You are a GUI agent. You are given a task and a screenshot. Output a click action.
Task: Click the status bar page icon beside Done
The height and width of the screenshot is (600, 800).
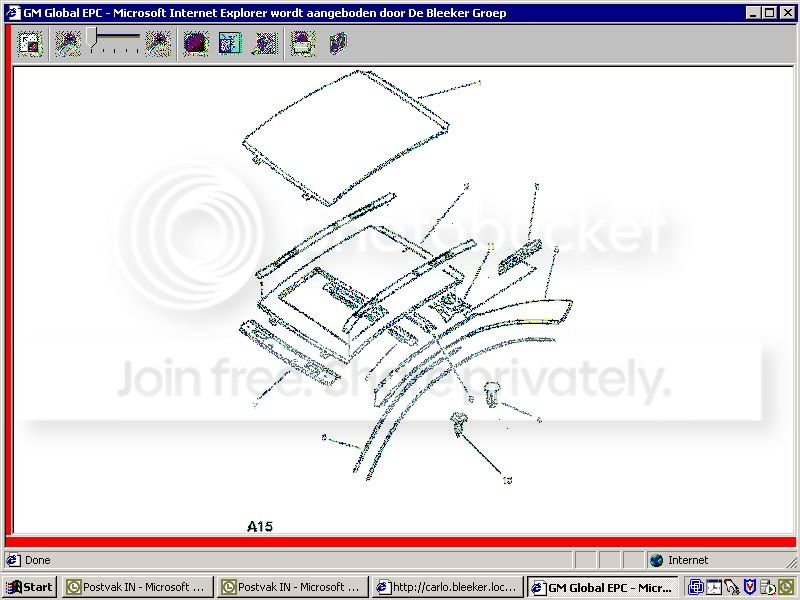pyautogui.click(x=14, y=560)
